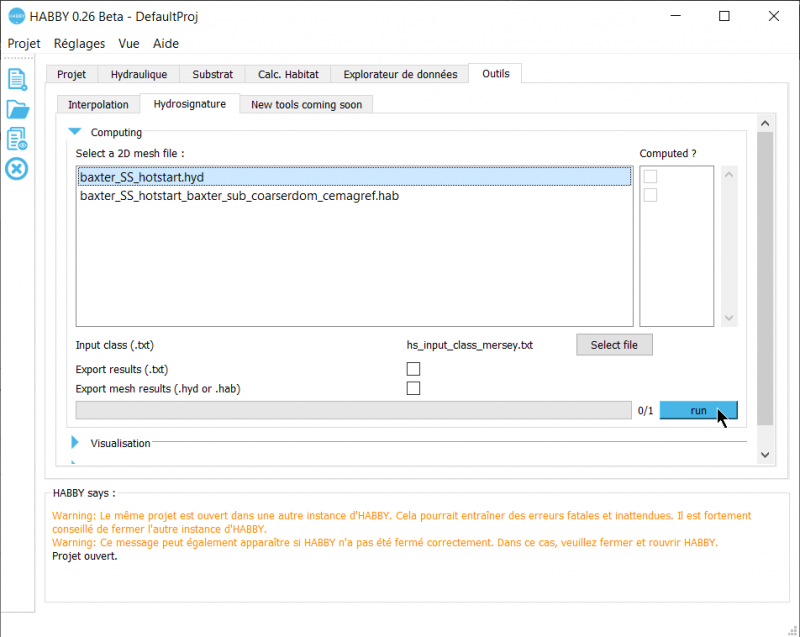Click the open project folder icon
This screenshot has width=800, height=637.
[16, 109]
